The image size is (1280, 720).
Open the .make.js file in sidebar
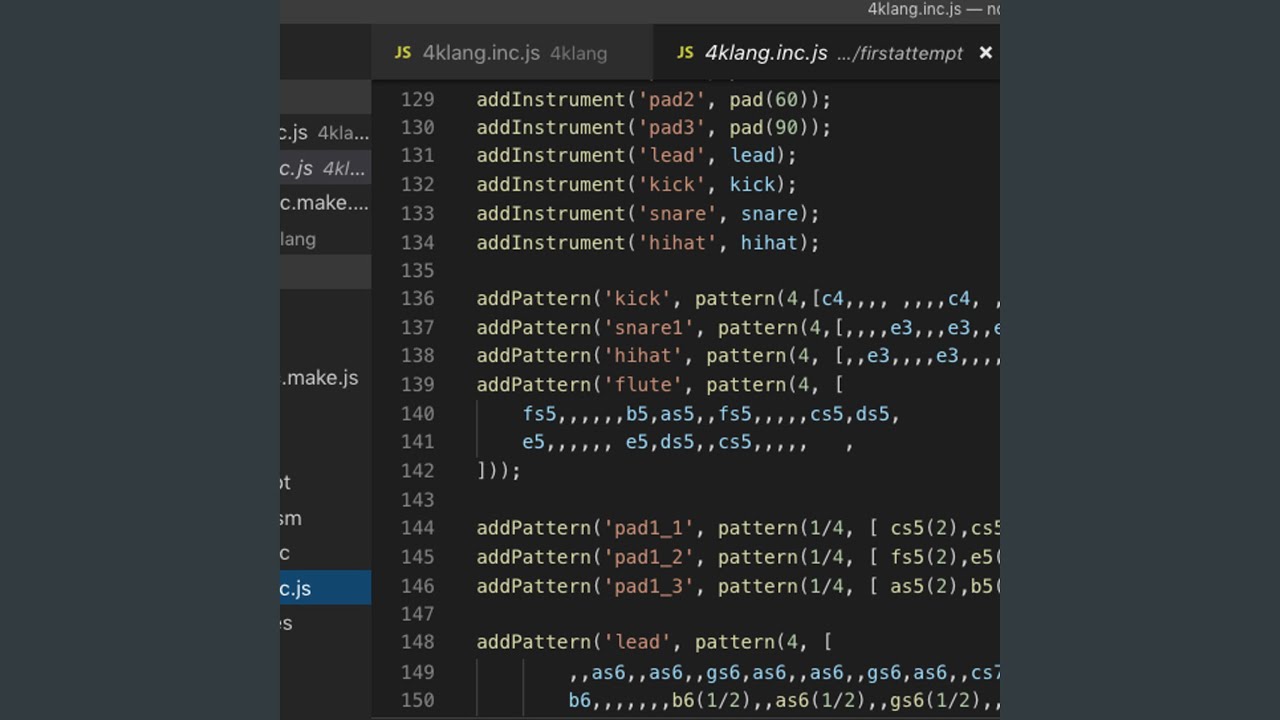320,378
